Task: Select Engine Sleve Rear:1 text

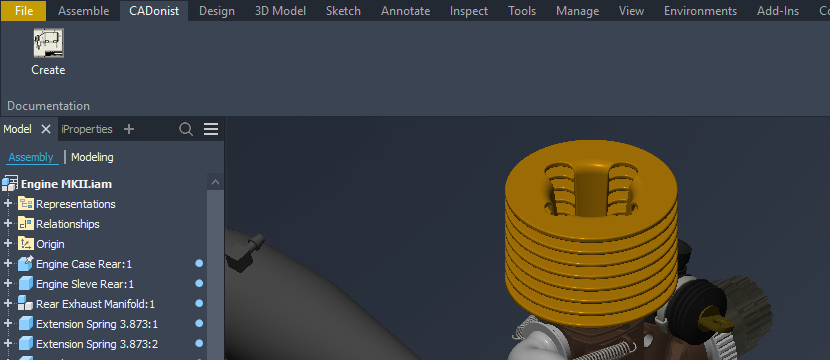Action: [x=85, y=284]
